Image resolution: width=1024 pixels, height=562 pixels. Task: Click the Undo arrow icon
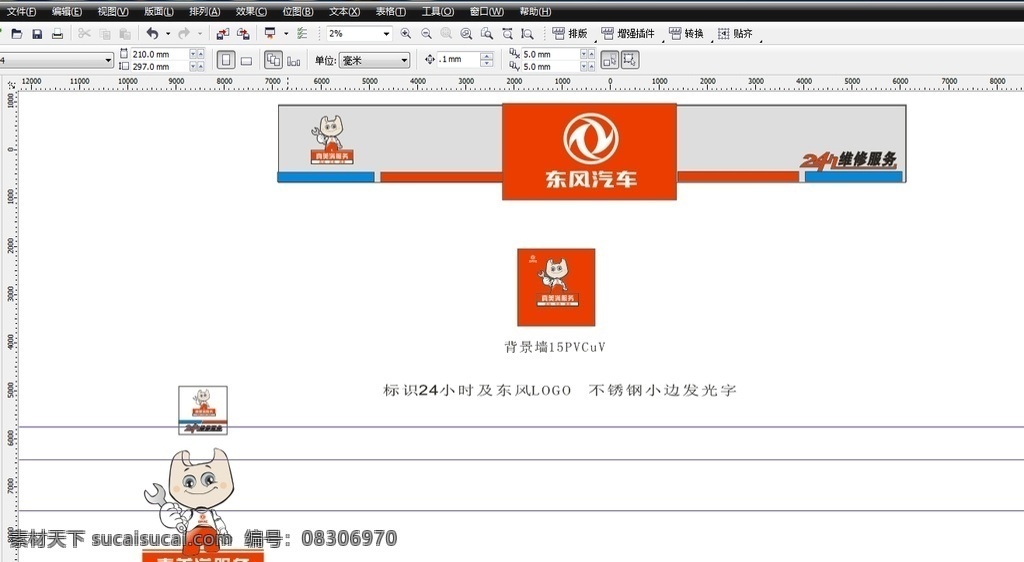[x=152, y=33]
